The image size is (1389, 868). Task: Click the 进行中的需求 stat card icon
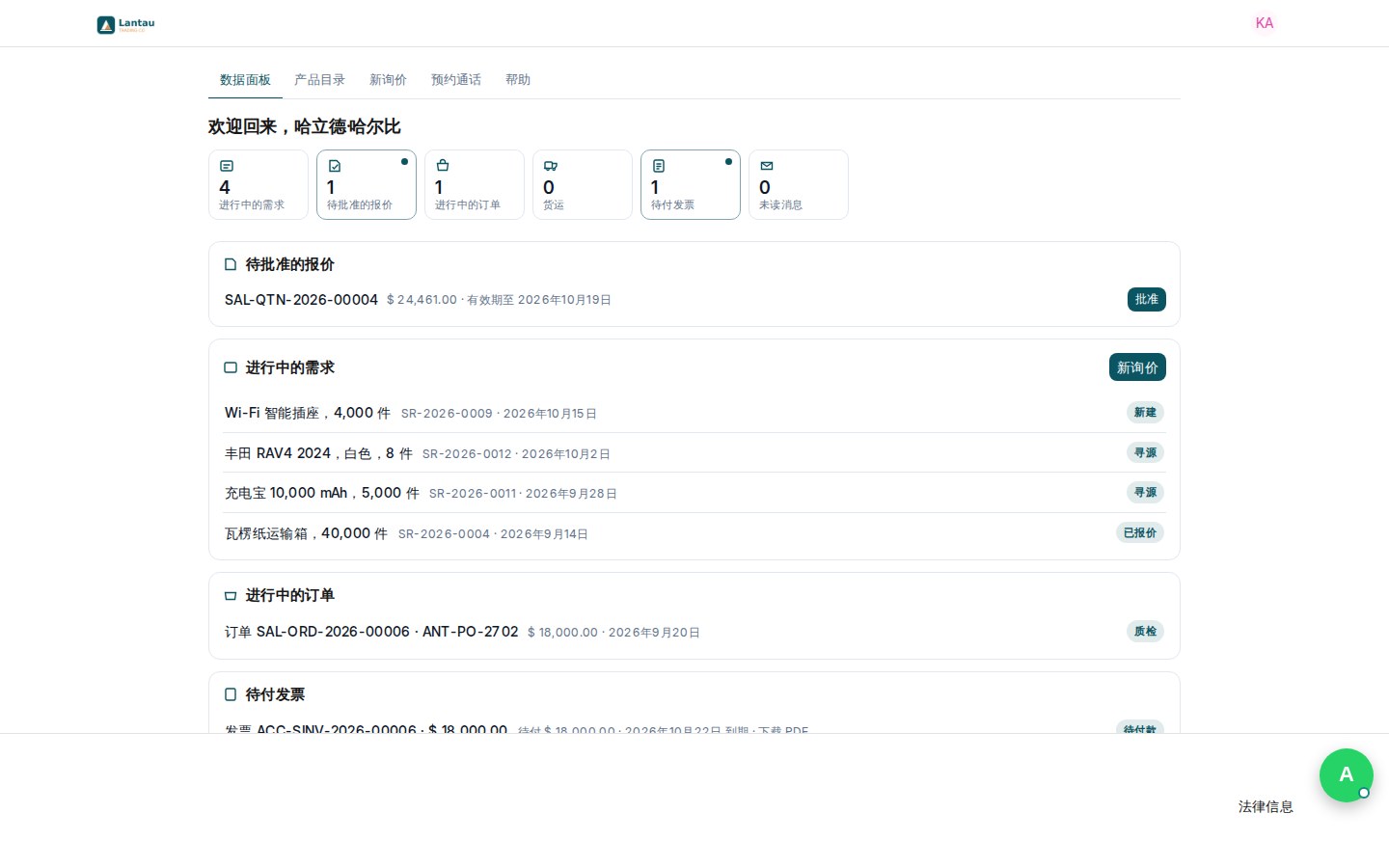227,166
